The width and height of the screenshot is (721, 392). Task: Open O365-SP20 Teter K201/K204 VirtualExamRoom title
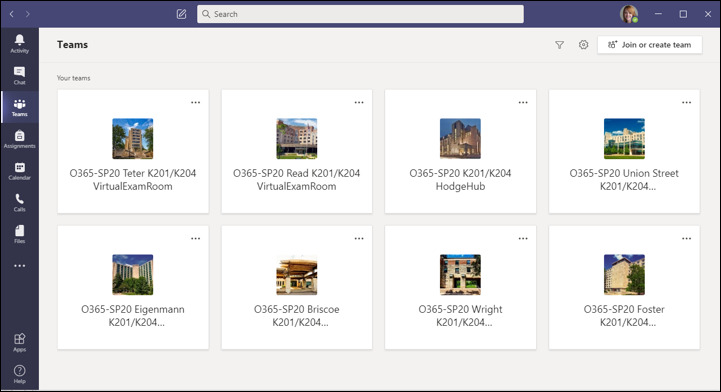point(133,180)
